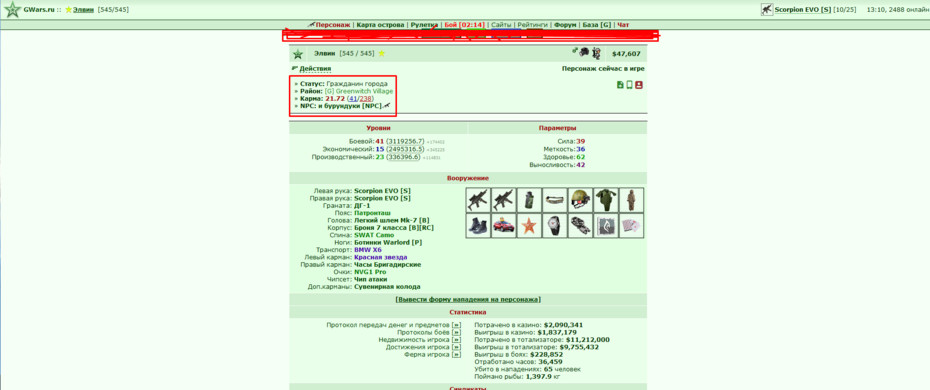Open the Рейтинги menu item
Screen dimensions: 930x390
[533, 25]
